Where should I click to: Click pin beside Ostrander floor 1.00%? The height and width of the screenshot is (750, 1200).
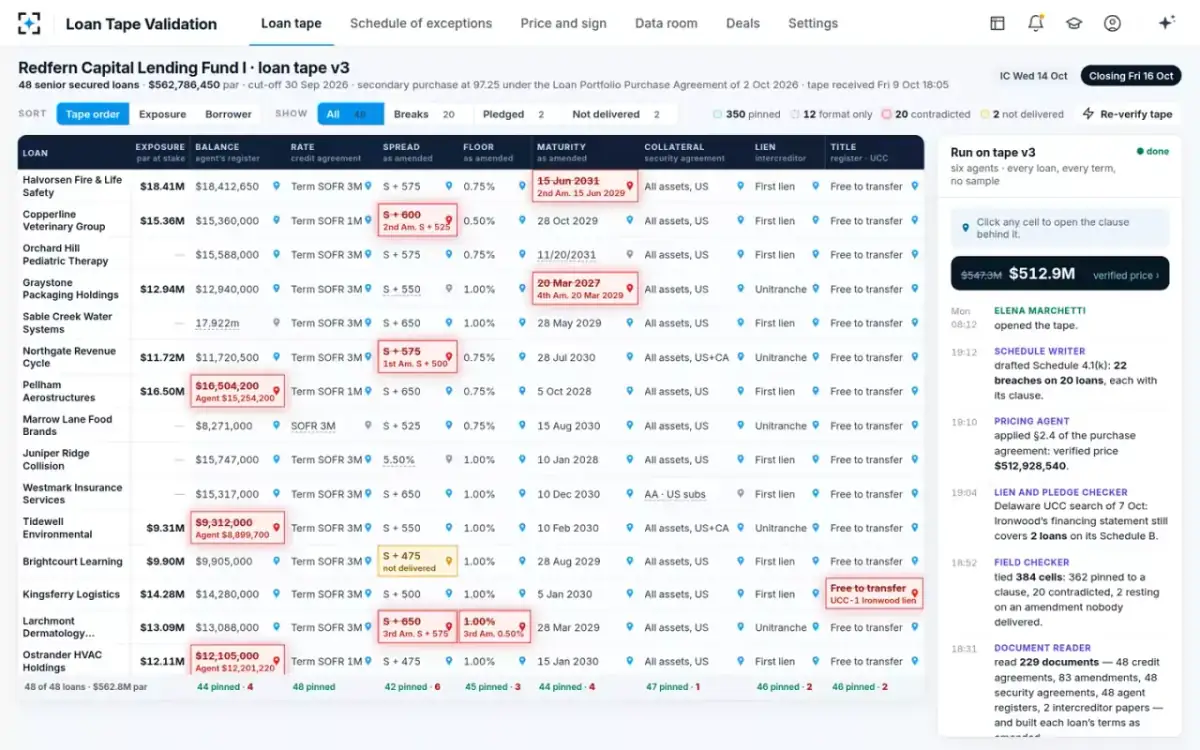tap(523, 661)
